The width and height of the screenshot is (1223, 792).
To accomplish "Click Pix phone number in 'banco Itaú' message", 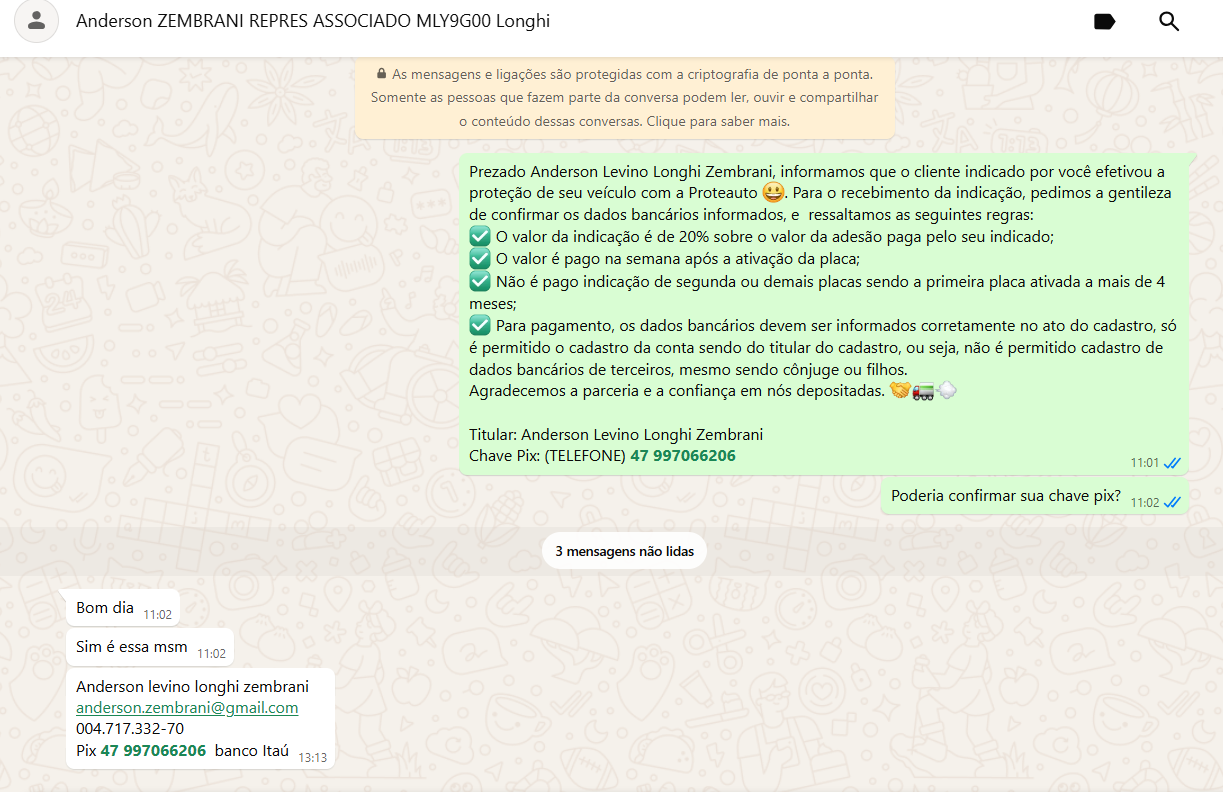I will [x=153, y=751].
